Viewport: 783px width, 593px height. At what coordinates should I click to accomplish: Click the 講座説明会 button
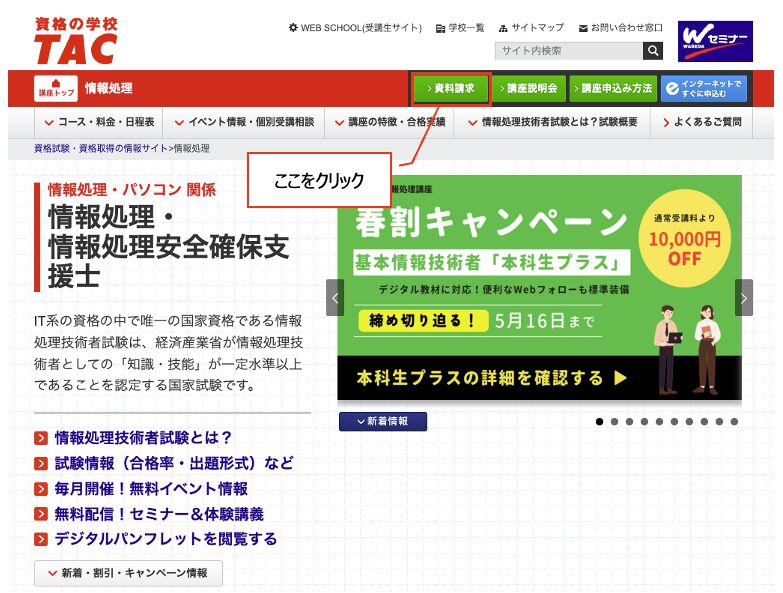pyautogui.click(x=529, y=88)
